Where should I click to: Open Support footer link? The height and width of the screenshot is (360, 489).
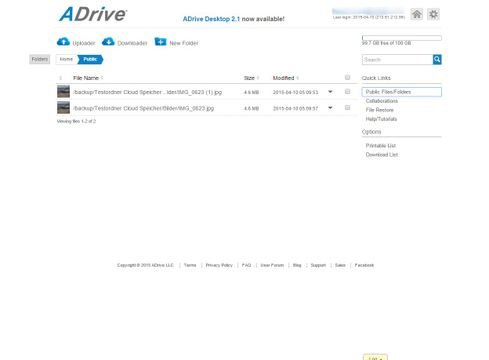[x=318, y=265]
